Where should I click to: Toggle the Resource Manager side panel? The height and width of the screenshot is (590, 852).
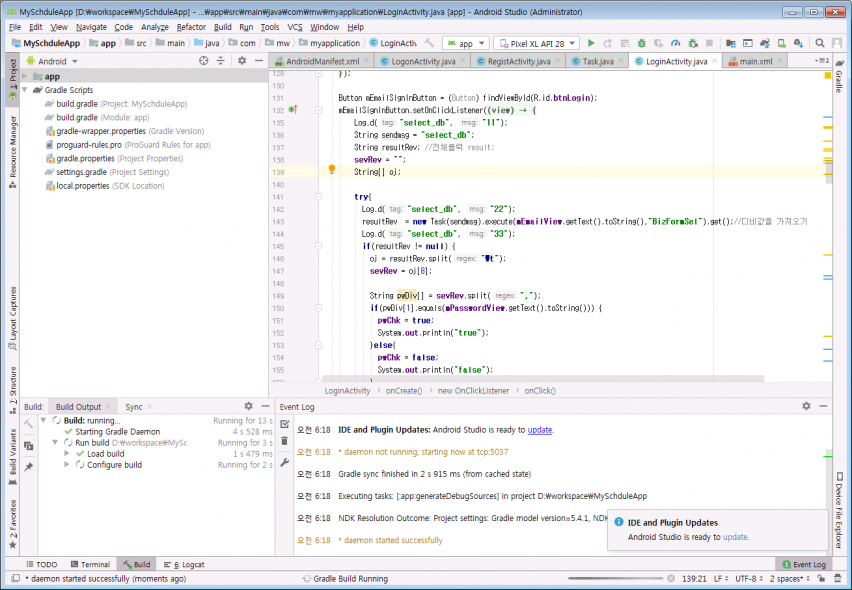pyautogui.click(x=12, y=152)
